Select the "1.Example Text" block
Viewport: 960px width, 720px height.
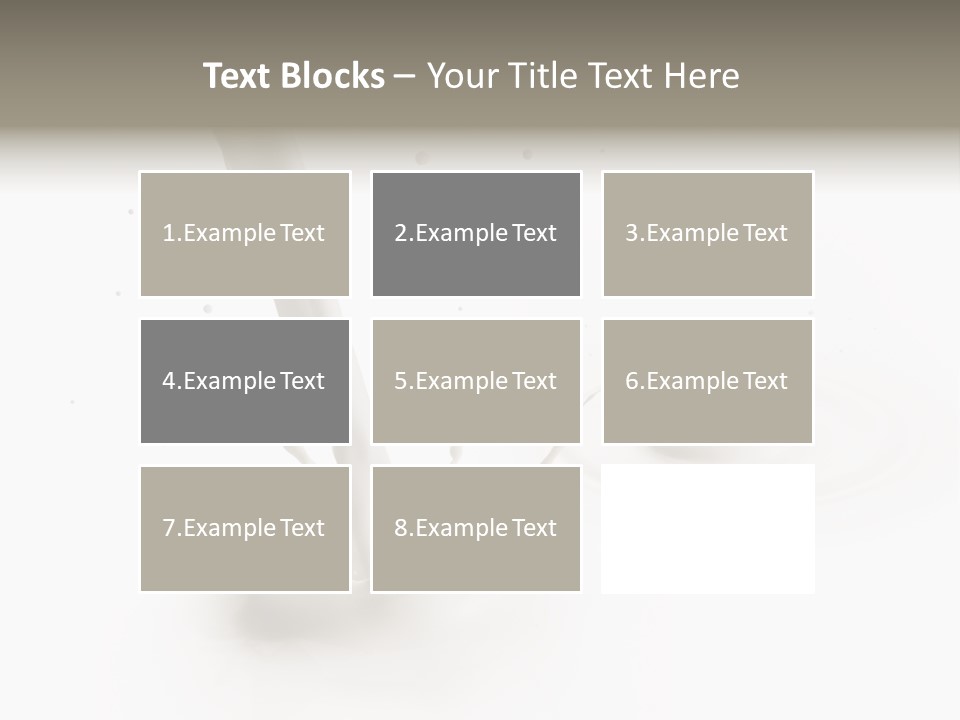(x=245, y=234)
